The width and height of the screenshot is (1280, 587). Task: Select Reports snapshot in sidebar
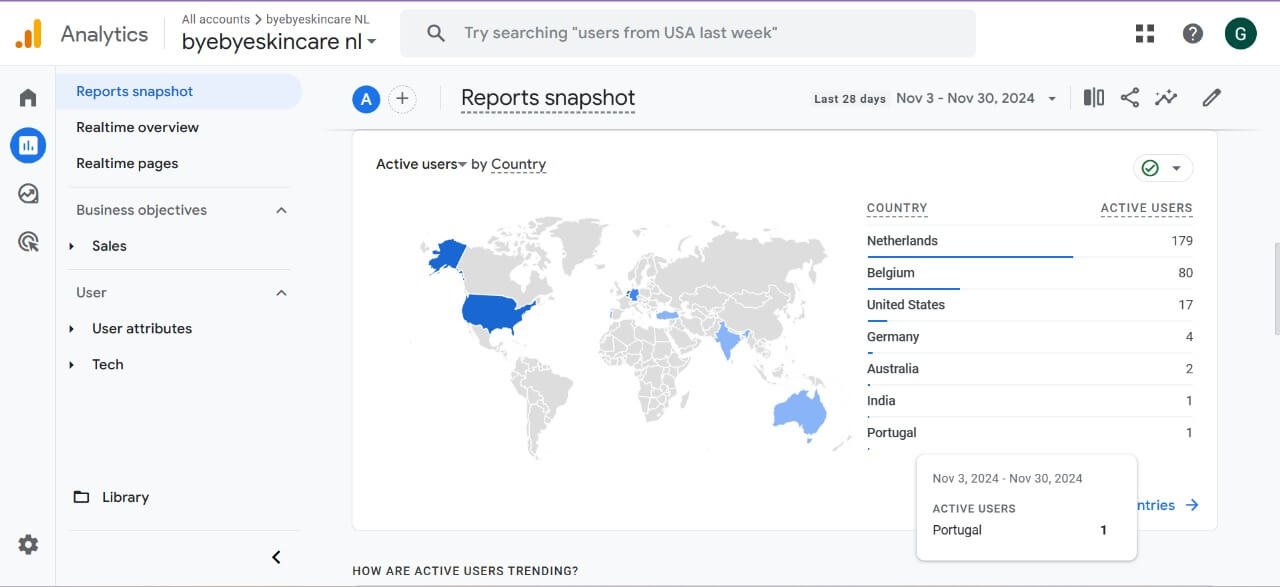point(178,91)
